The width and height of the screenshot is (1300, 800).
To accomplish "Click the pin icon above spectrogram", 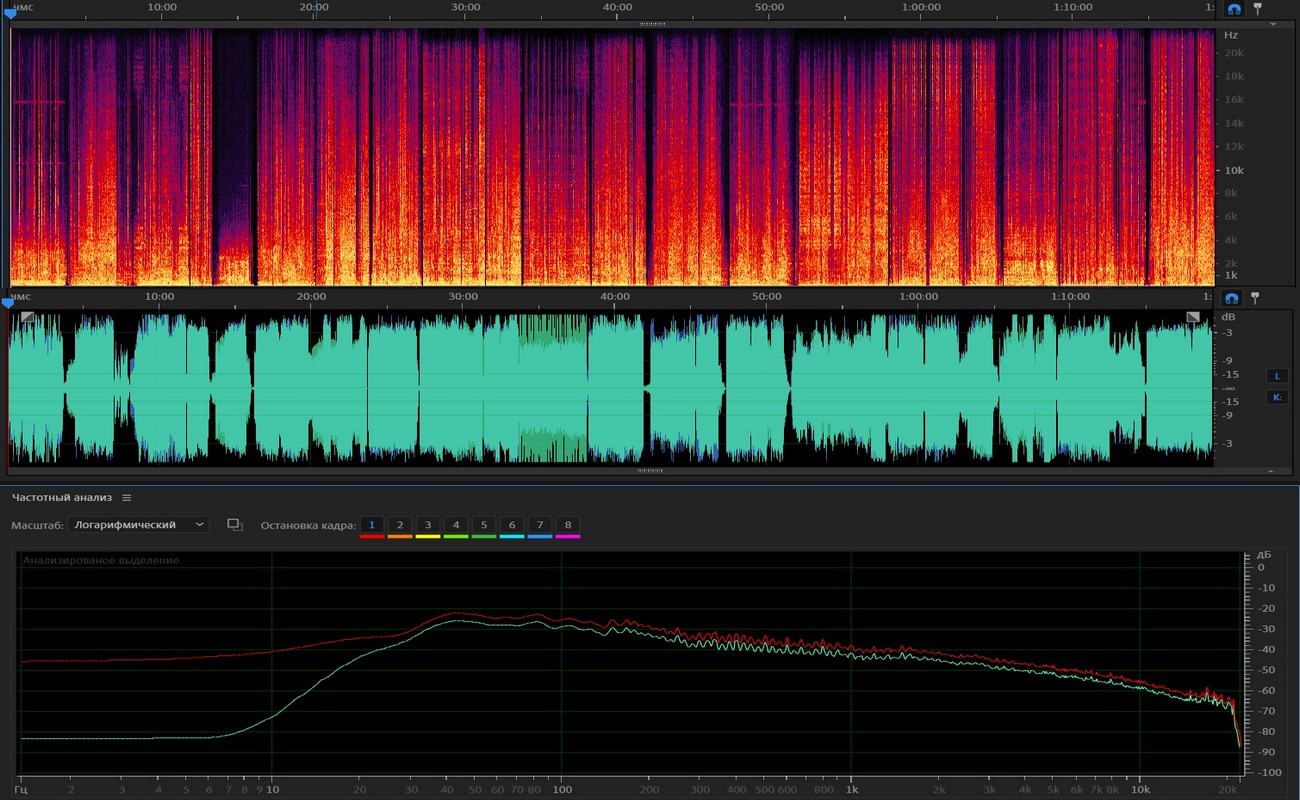I will coord(1257,8).
